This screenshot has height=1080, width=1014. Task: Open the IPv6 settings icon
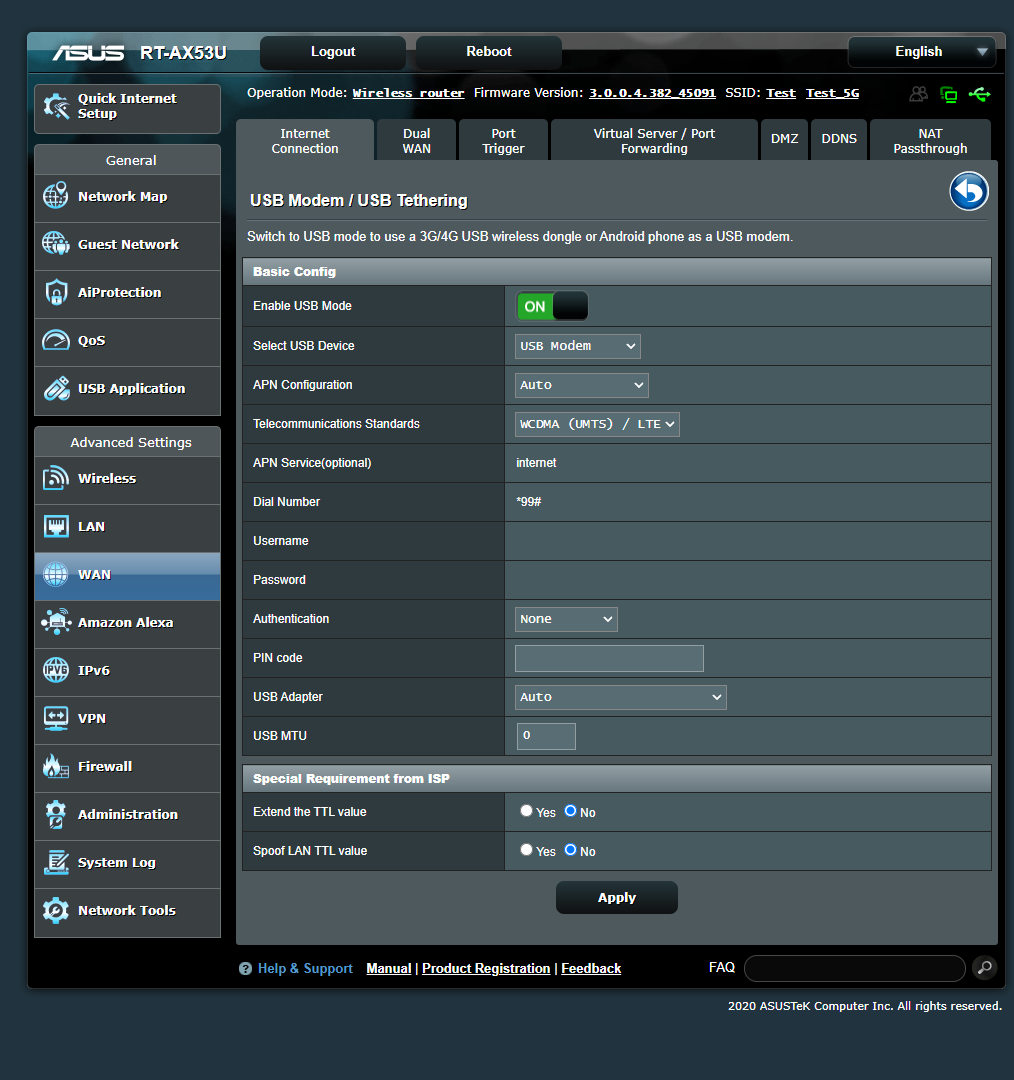coord(55,670)
